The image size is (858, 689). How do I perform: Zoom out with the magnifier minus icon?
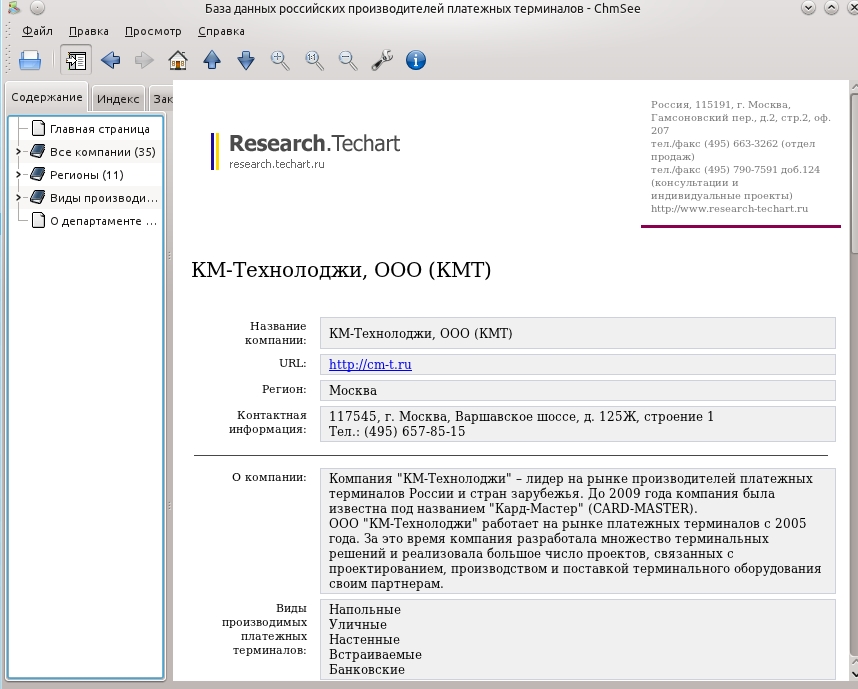click(x=348, y=60)
